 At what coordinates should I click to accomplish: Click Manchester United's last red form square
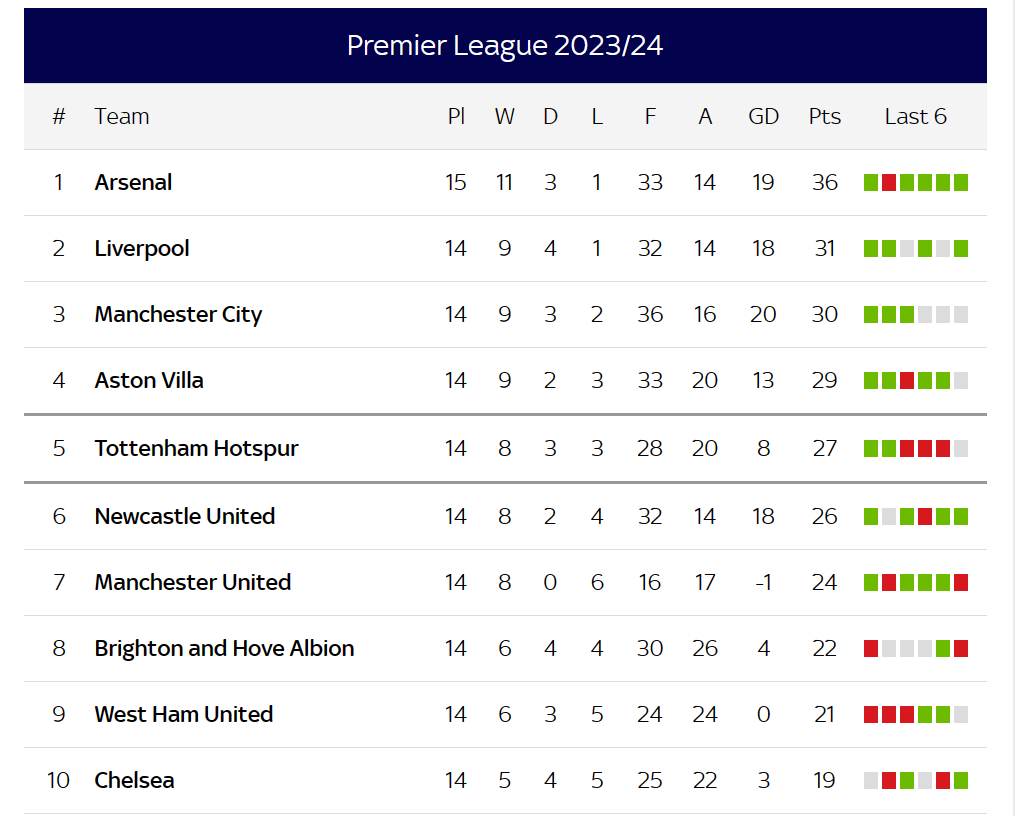click(x=961, y=582)
